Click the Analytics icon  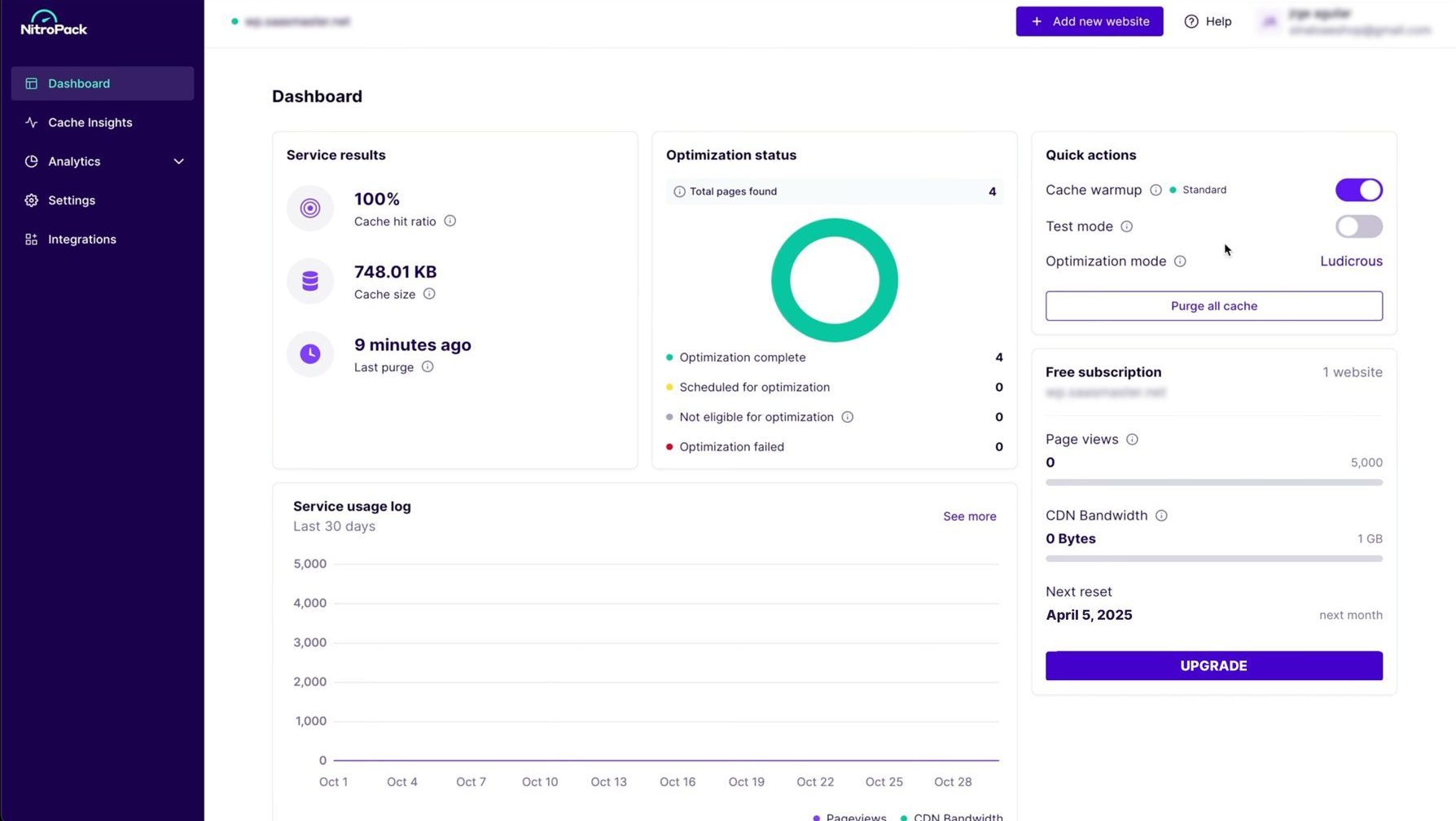(x=31, y=161)
